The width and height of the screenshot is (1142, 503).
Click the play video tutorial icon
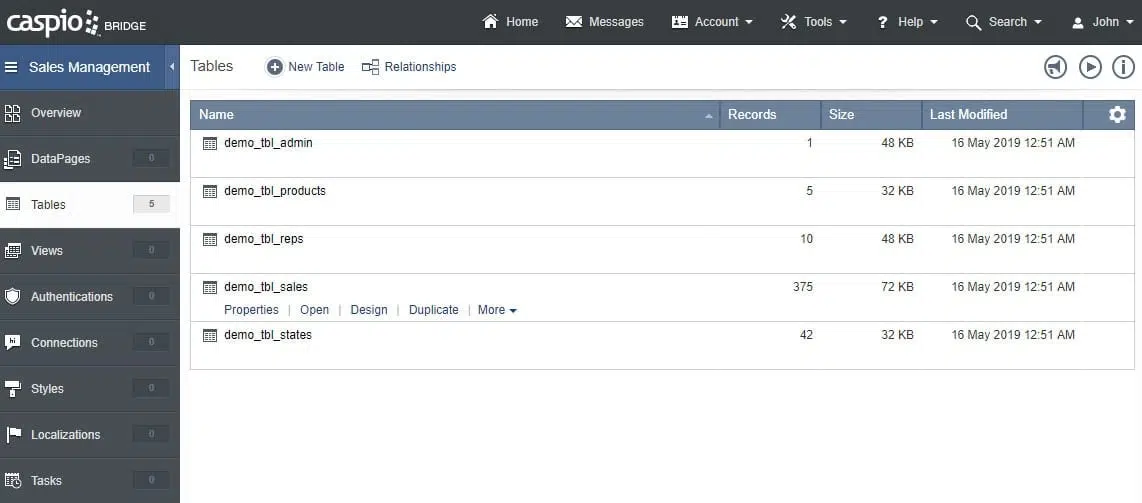point(1090,67)
